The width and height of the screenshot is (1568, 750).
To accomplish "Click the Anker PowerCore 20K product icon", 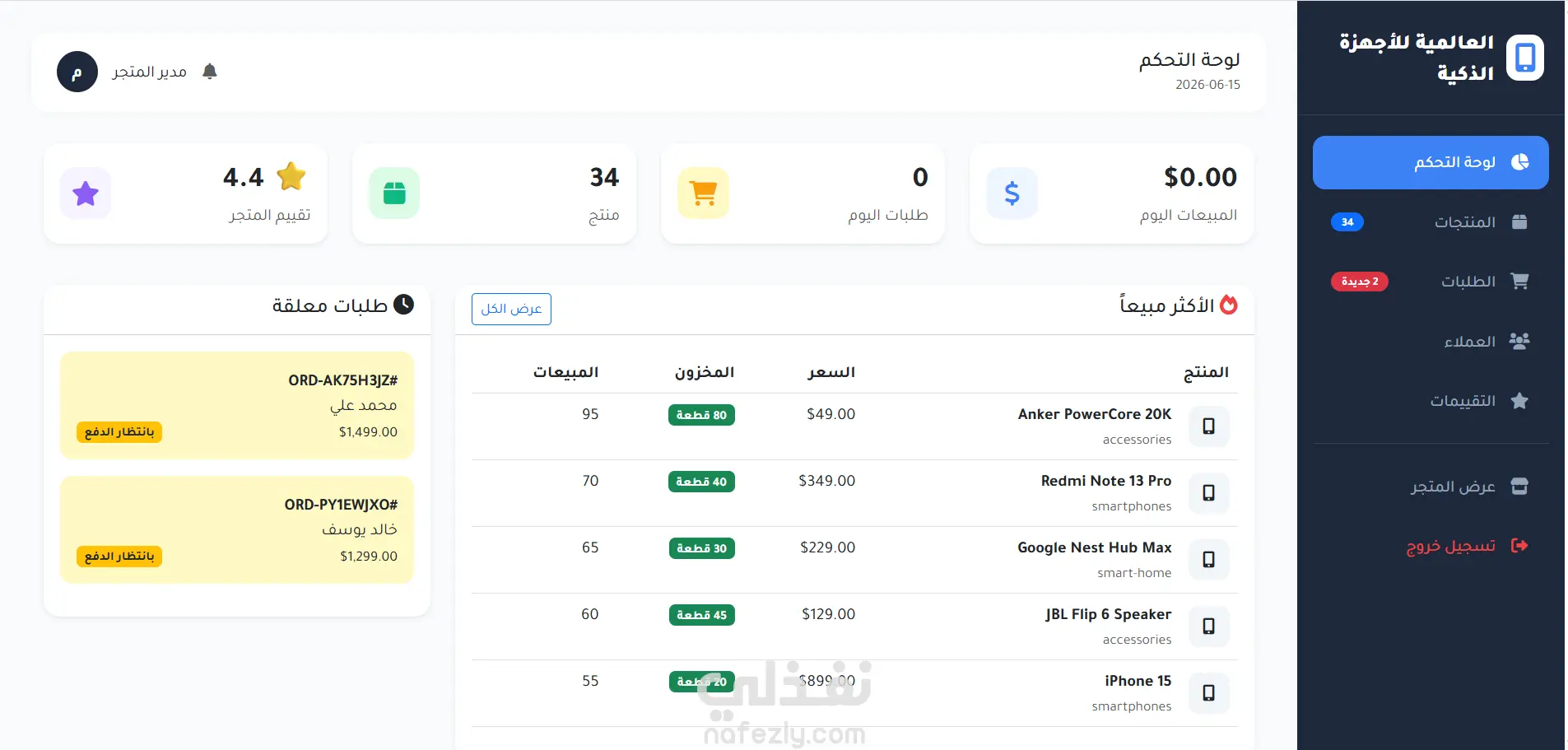I will (x=1208, y=426).
